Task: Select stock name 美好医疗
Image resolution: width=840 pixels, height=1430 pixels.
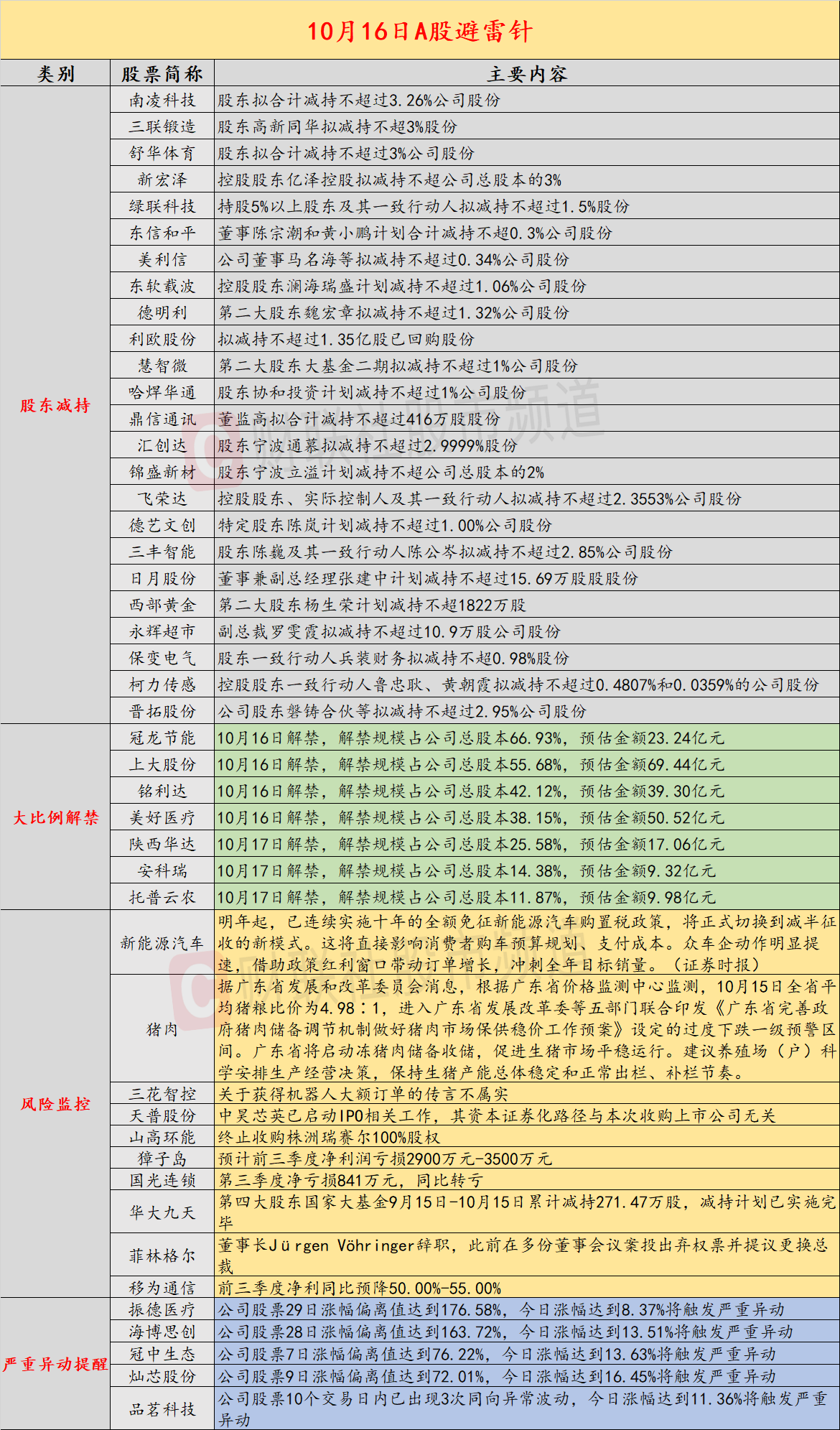Action: tap(162, 817)
